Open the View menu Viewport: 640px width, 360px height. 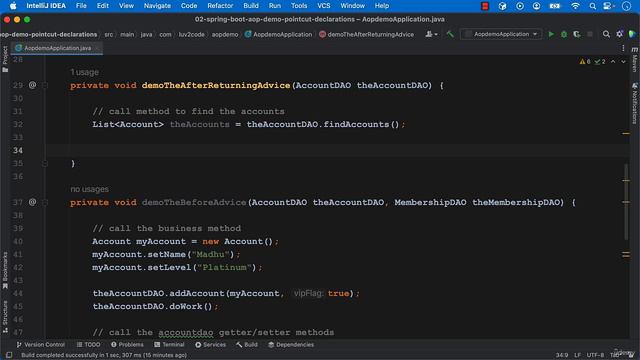(x=126, y=6)
